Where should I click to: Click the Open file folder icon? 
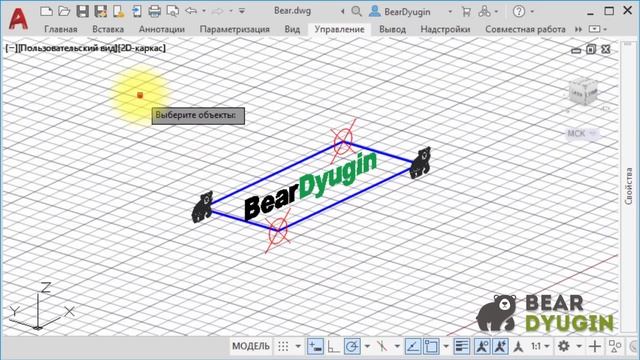coord(64,11)
